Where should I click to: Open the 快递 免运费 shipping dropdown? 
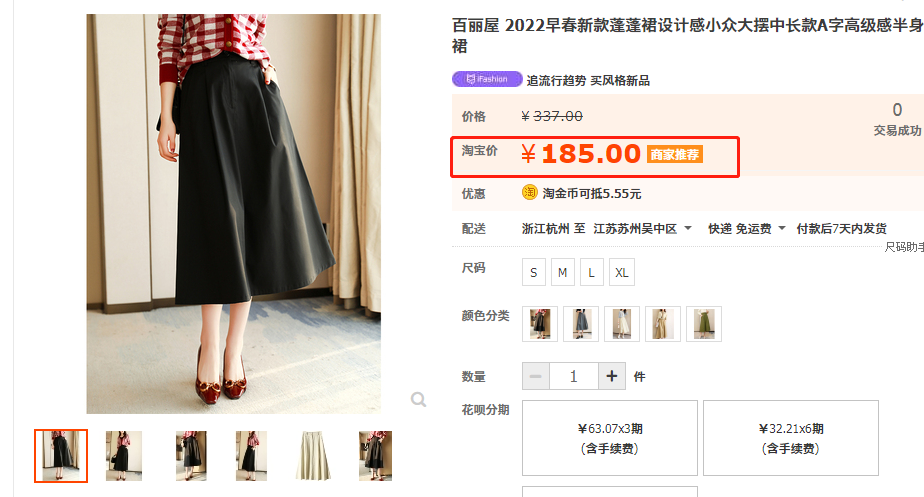(x=747, y=229)
